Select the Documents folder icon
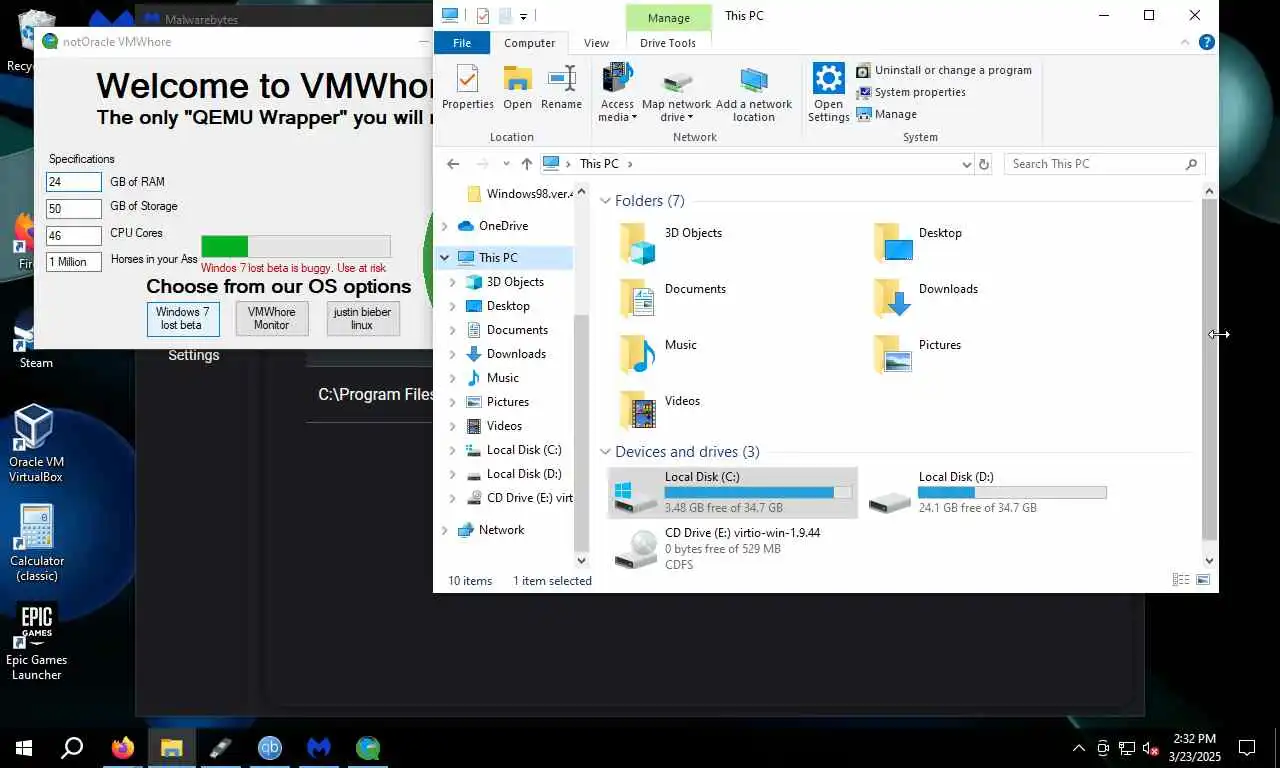 point(636,299)
